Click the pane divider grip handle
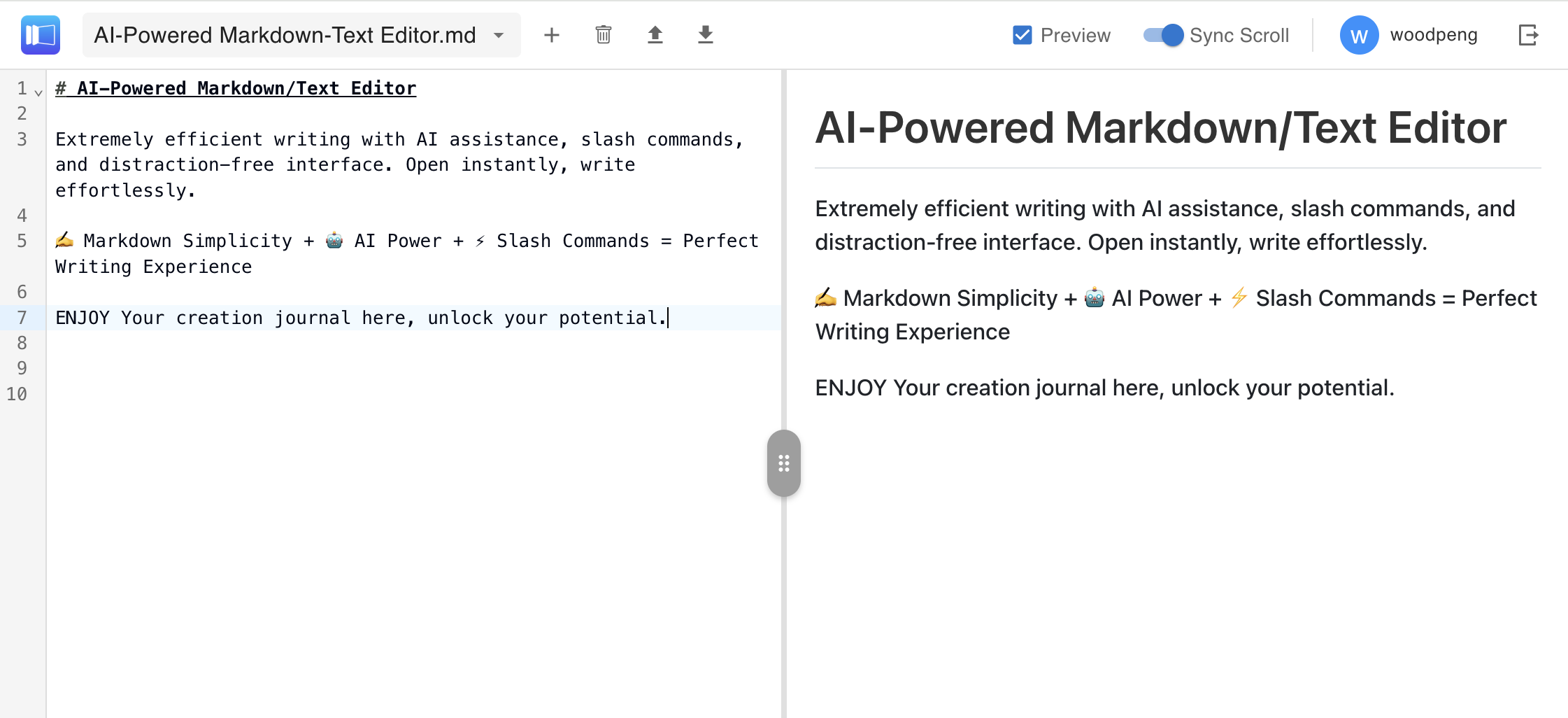The height and width of the screenshot is (718, 1568). click(x=784, y=463)
